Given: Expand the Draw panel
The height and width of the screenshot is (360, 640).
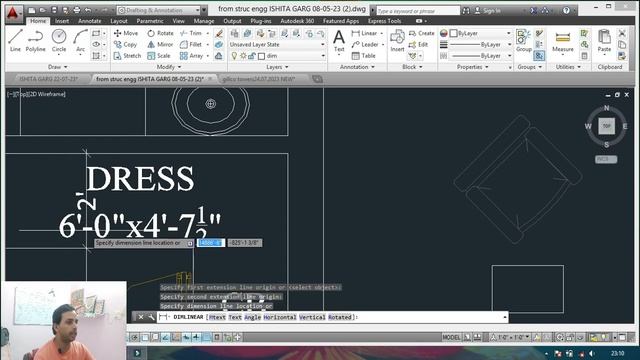Looking at the screenshot, I should click(58, 67).
